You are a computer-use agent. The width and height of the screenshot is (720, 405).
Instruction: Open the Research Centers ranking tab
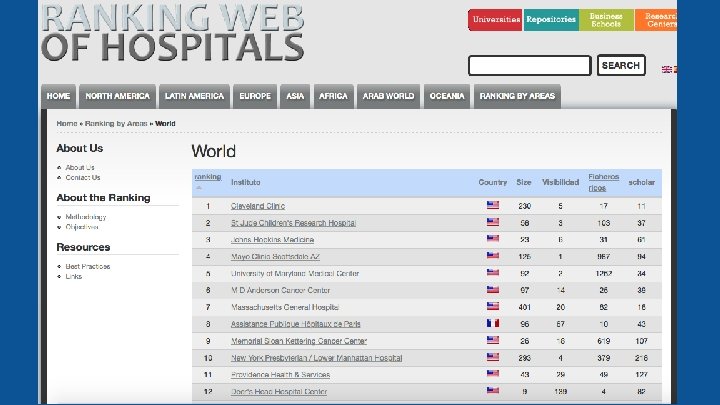(656, 20)
